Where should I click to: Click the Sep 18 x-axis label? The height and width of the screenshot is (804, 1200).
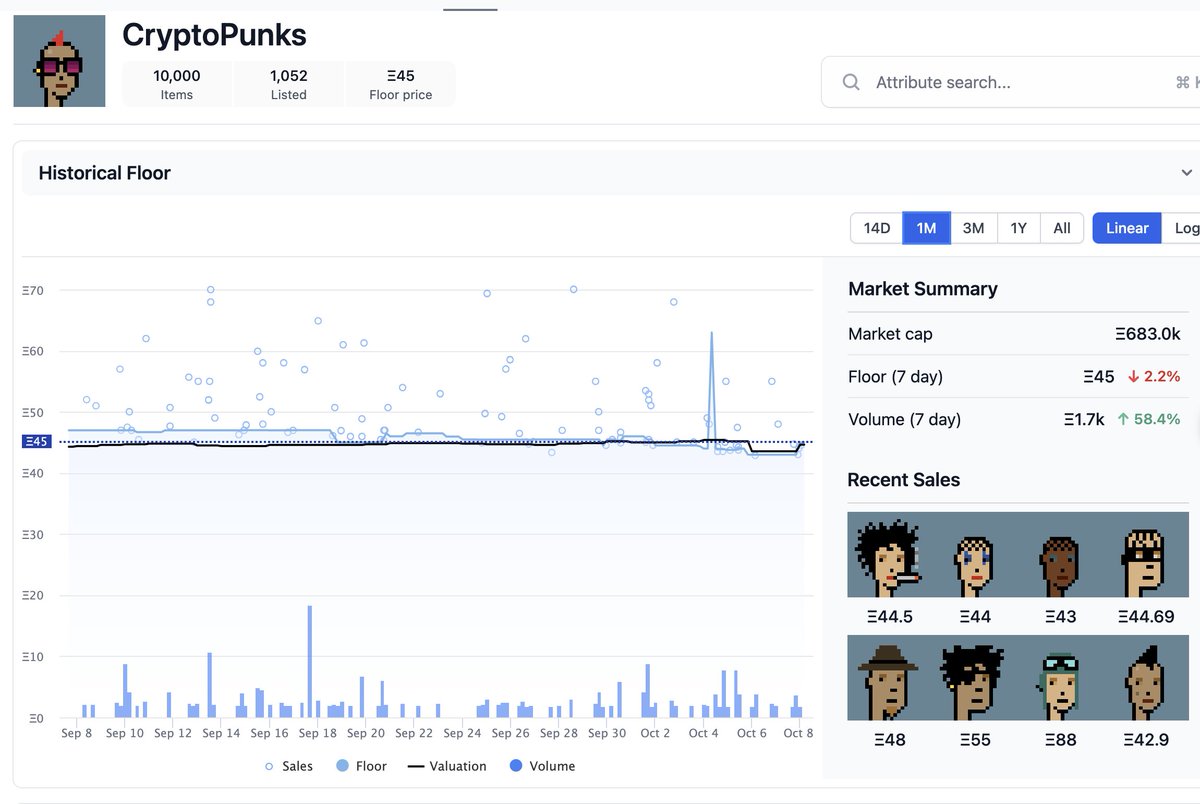click(317, 733)
